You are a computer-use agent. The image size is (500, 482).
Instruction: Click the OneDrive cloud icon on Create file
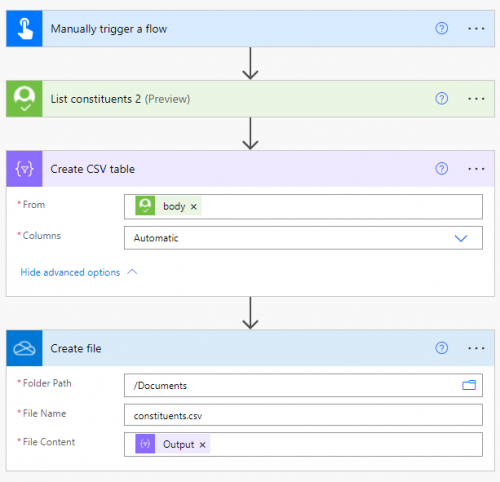click(x=24, y=348)
